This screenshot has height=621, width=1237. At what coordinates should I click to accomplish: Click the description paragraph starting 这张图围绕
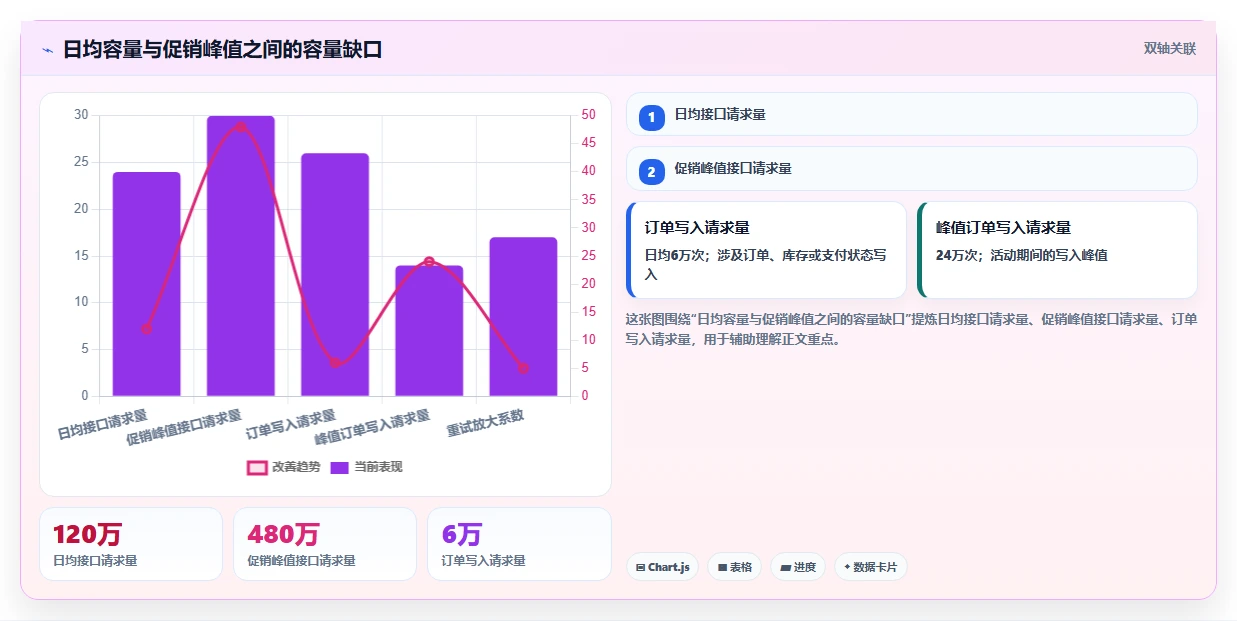pos(911,329)
